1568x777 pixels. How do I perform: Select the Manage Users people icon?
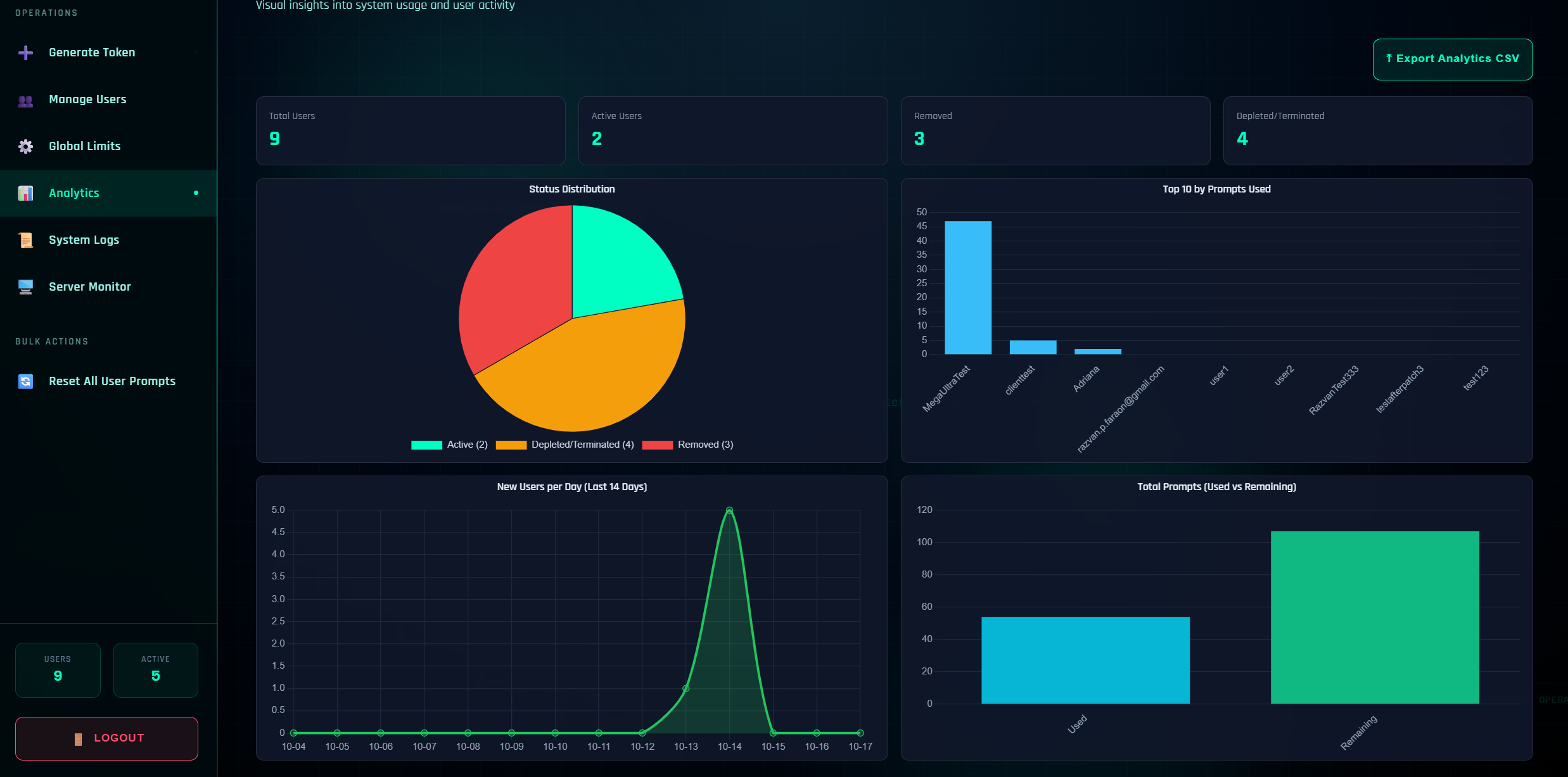pos(25,99)
